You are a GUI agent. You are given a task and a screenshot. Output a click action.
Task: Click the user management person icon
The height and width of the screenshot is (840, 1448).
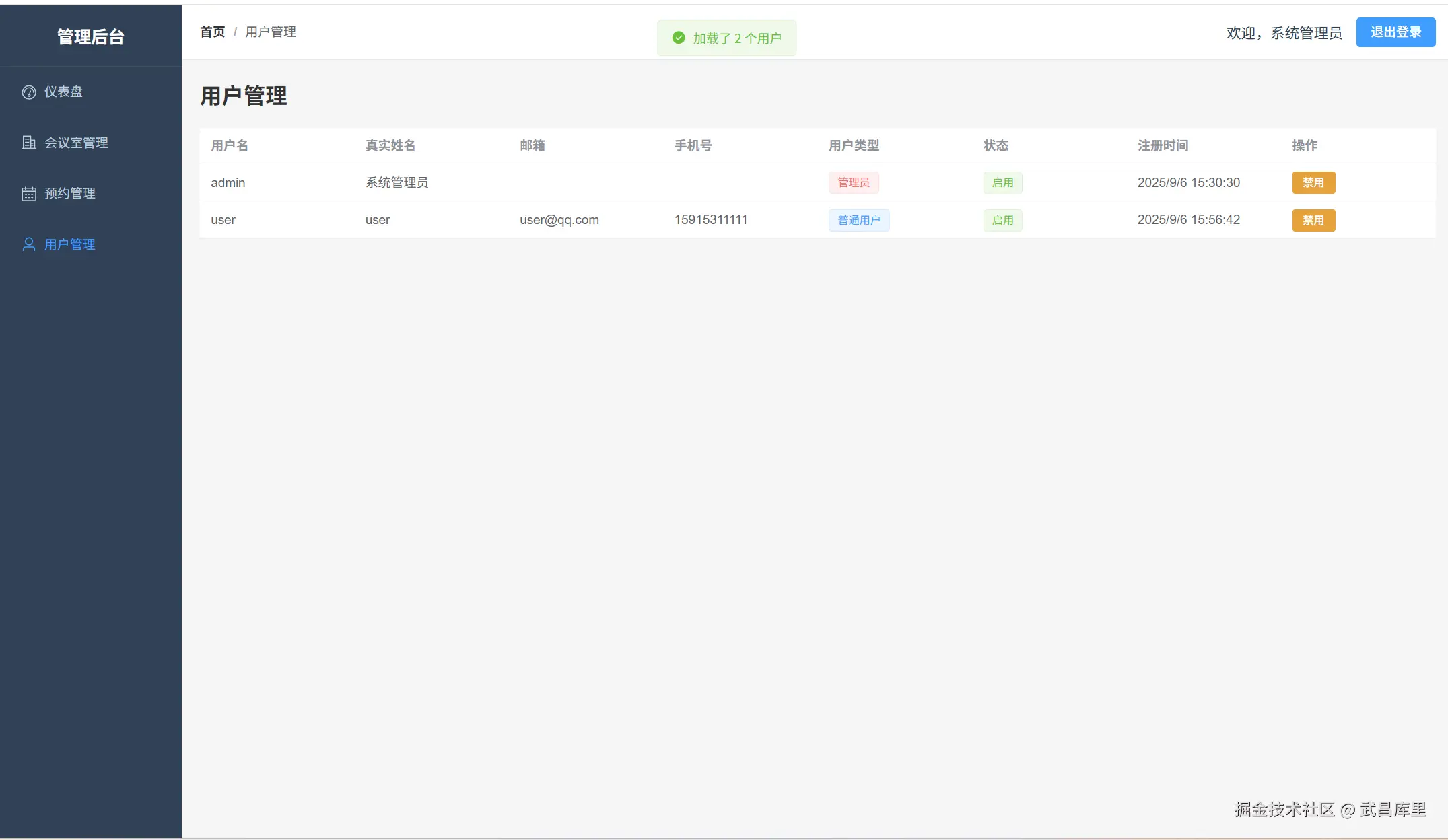[x=29, y=244]
